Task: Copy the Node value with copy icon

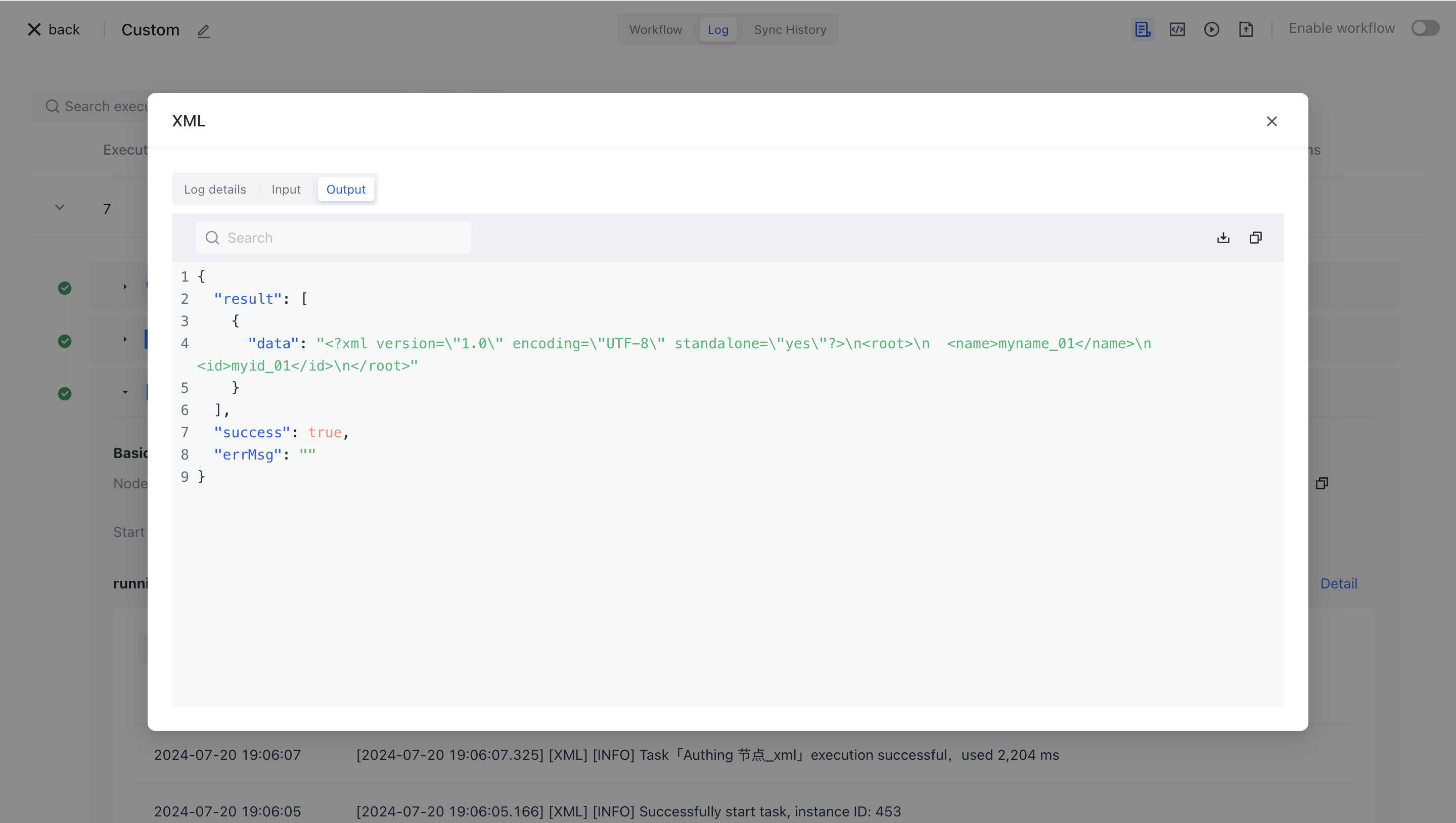Action: pyautogui.click(x=1322, y=483)
